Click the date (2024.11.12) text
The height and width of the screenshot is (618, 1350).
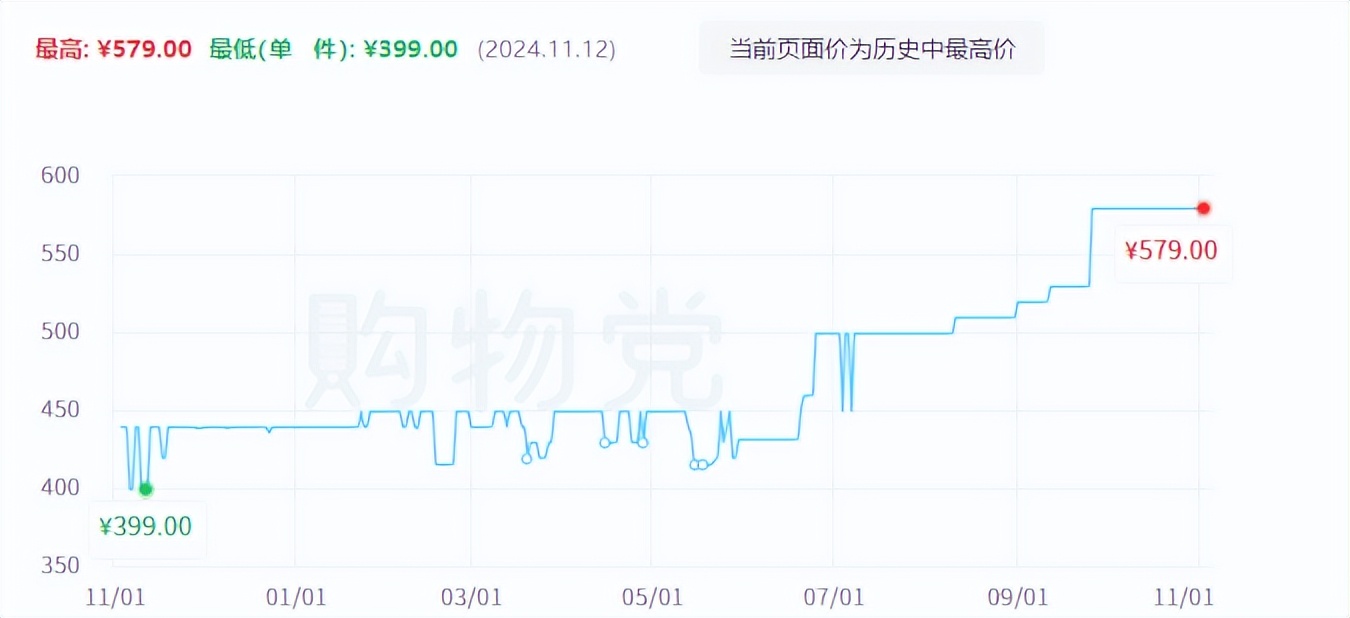pyautogui.click(x=546, y=49)
